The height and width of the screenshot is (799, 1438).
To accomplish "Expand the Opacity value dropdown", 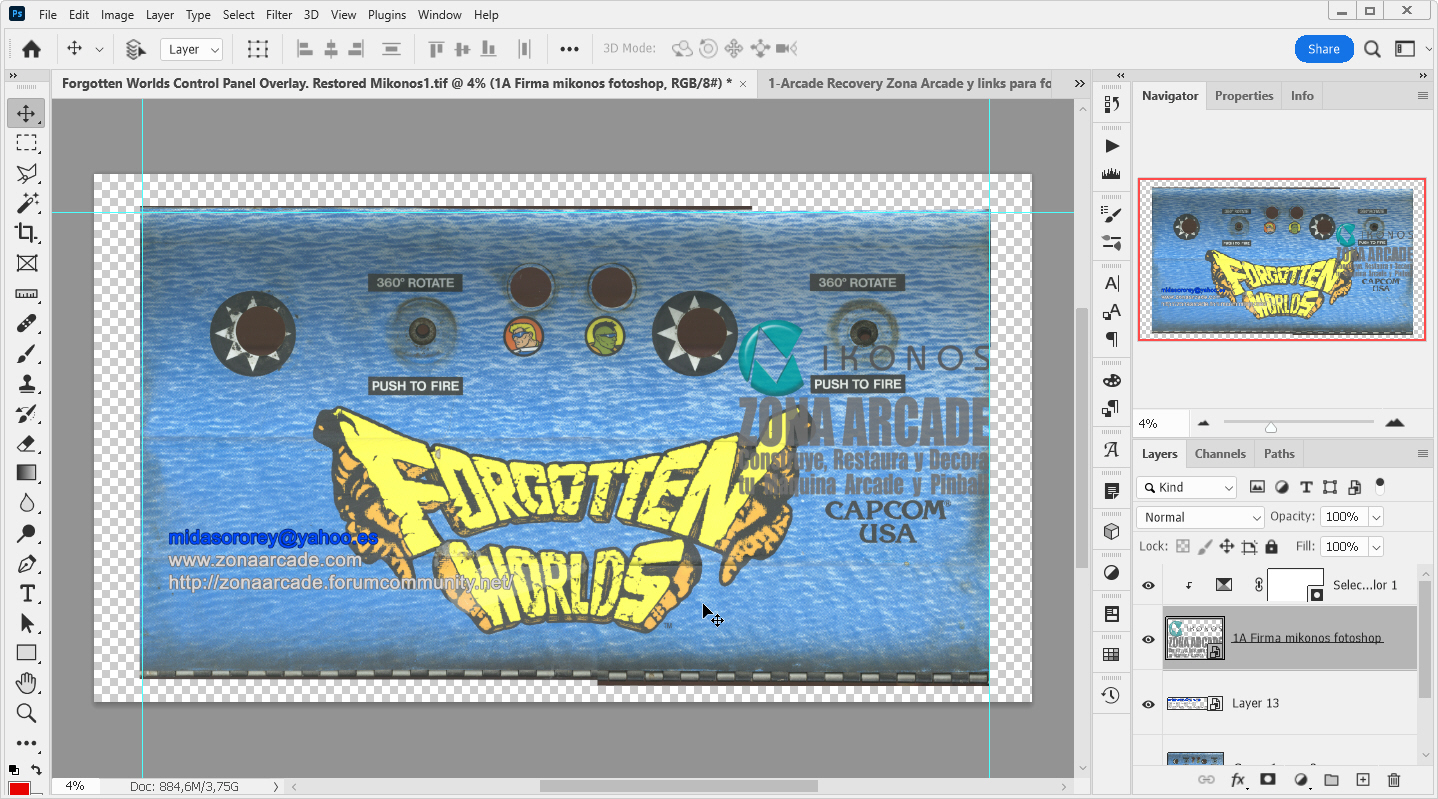I will click(x=1374, y=516).
